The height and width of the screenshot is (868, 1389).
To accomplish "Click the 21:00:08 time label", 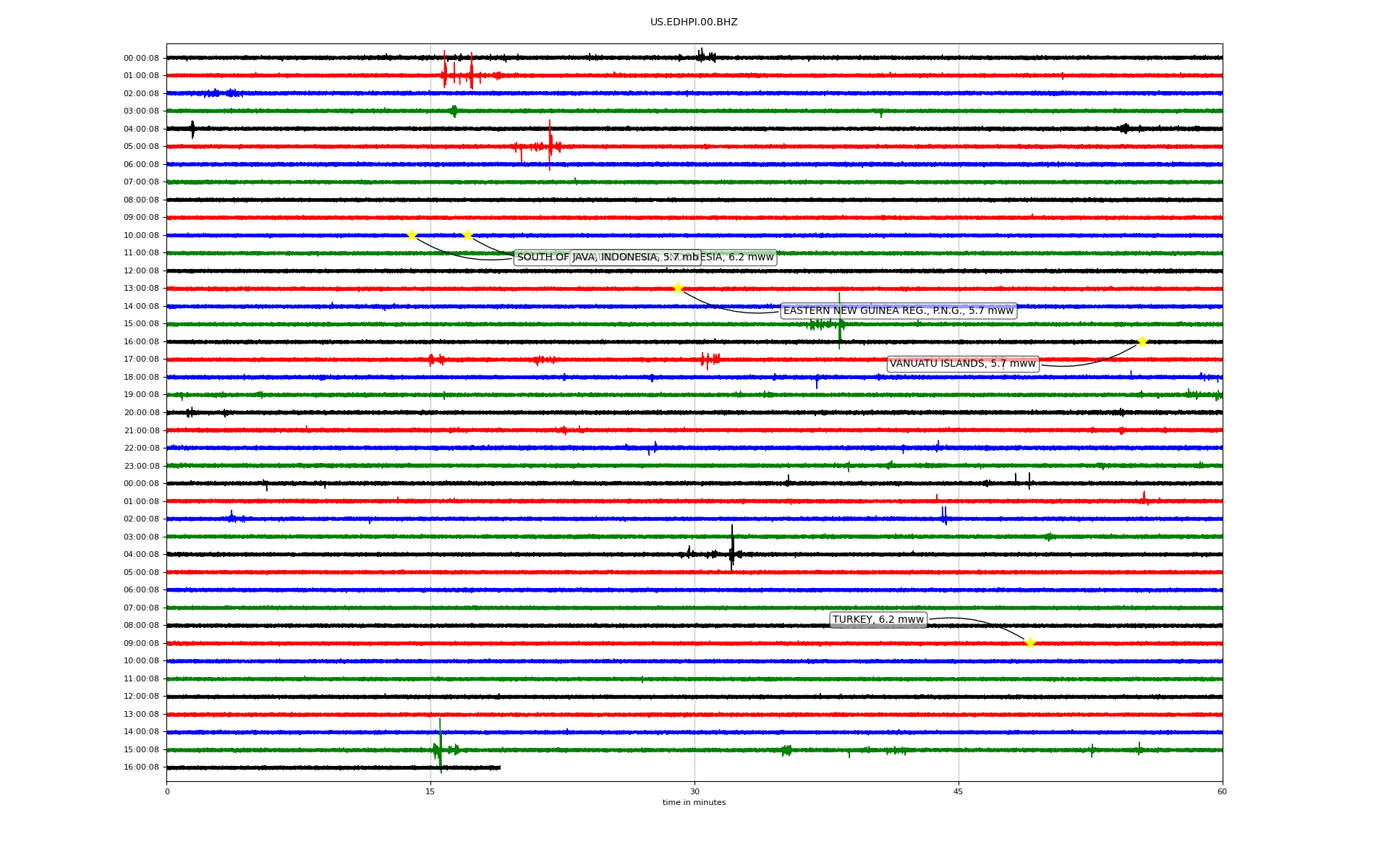I will click(141, 431).
